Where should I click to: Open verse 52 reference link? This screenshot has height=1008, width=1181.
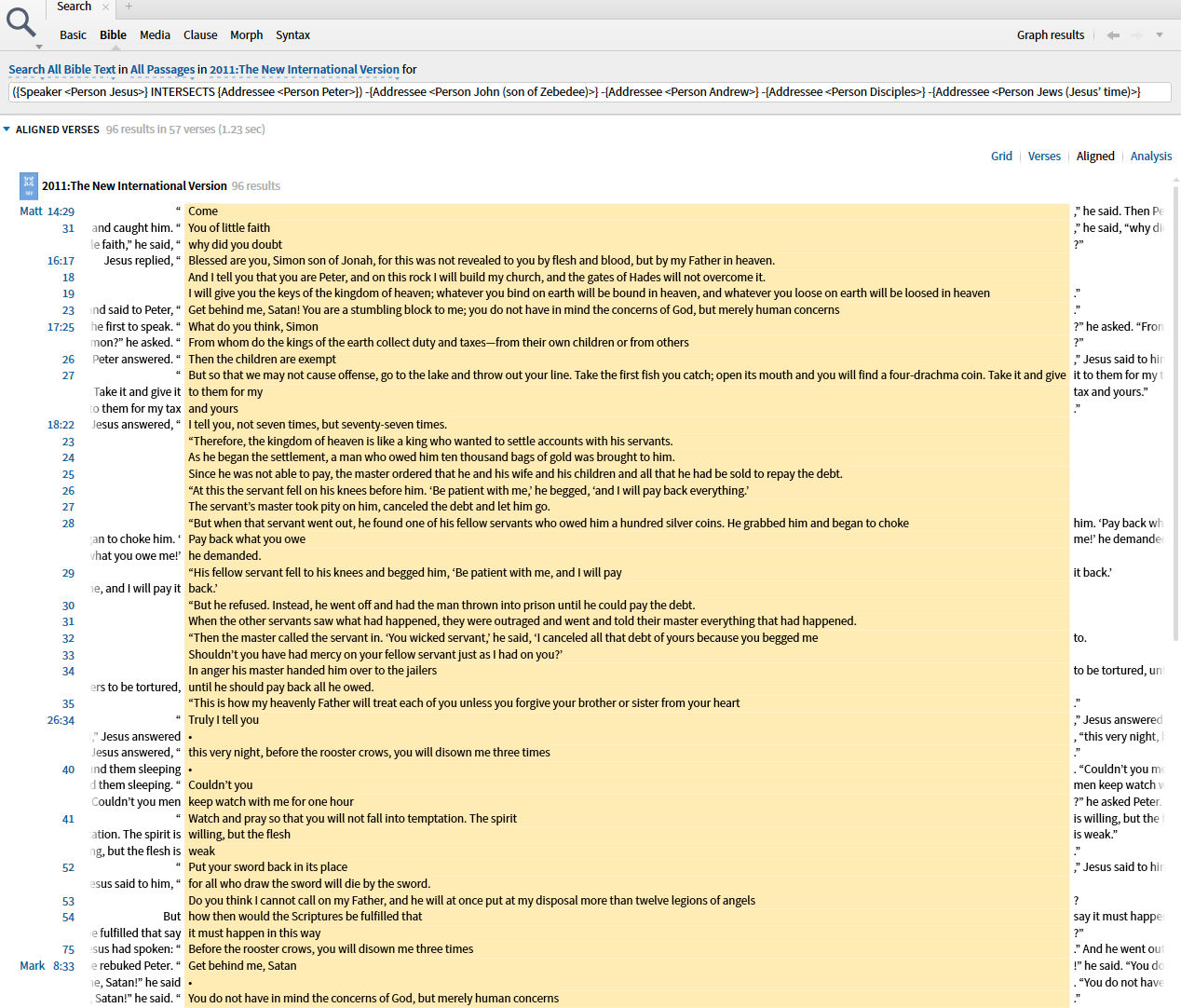pyautogui.click(x=68, y=867)
